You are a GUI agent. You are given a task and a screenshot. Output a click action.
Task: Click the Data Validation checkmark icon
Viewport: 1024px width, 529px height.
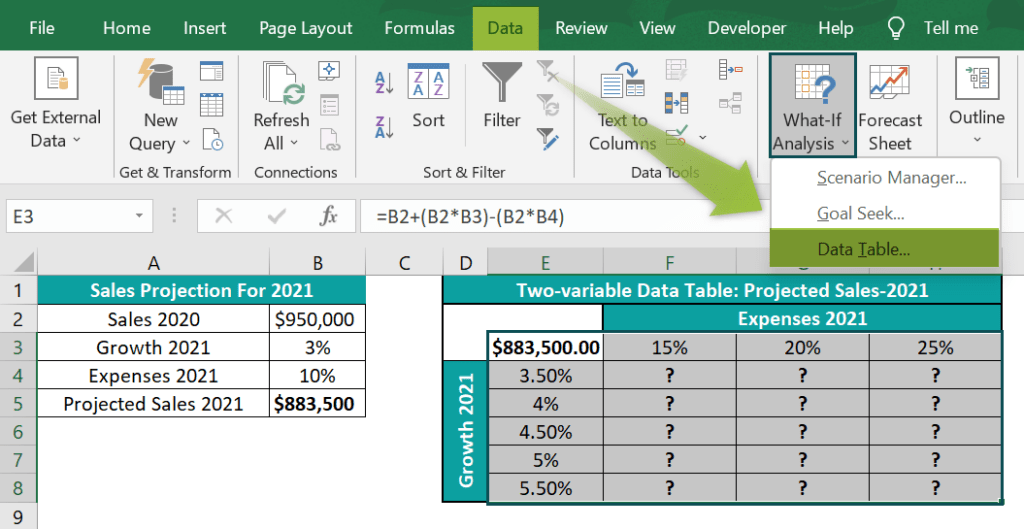[x=677, y=136]
